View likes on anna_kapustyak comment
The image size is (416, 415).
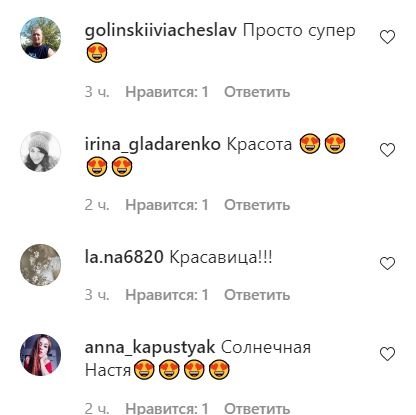coord(167,408)
